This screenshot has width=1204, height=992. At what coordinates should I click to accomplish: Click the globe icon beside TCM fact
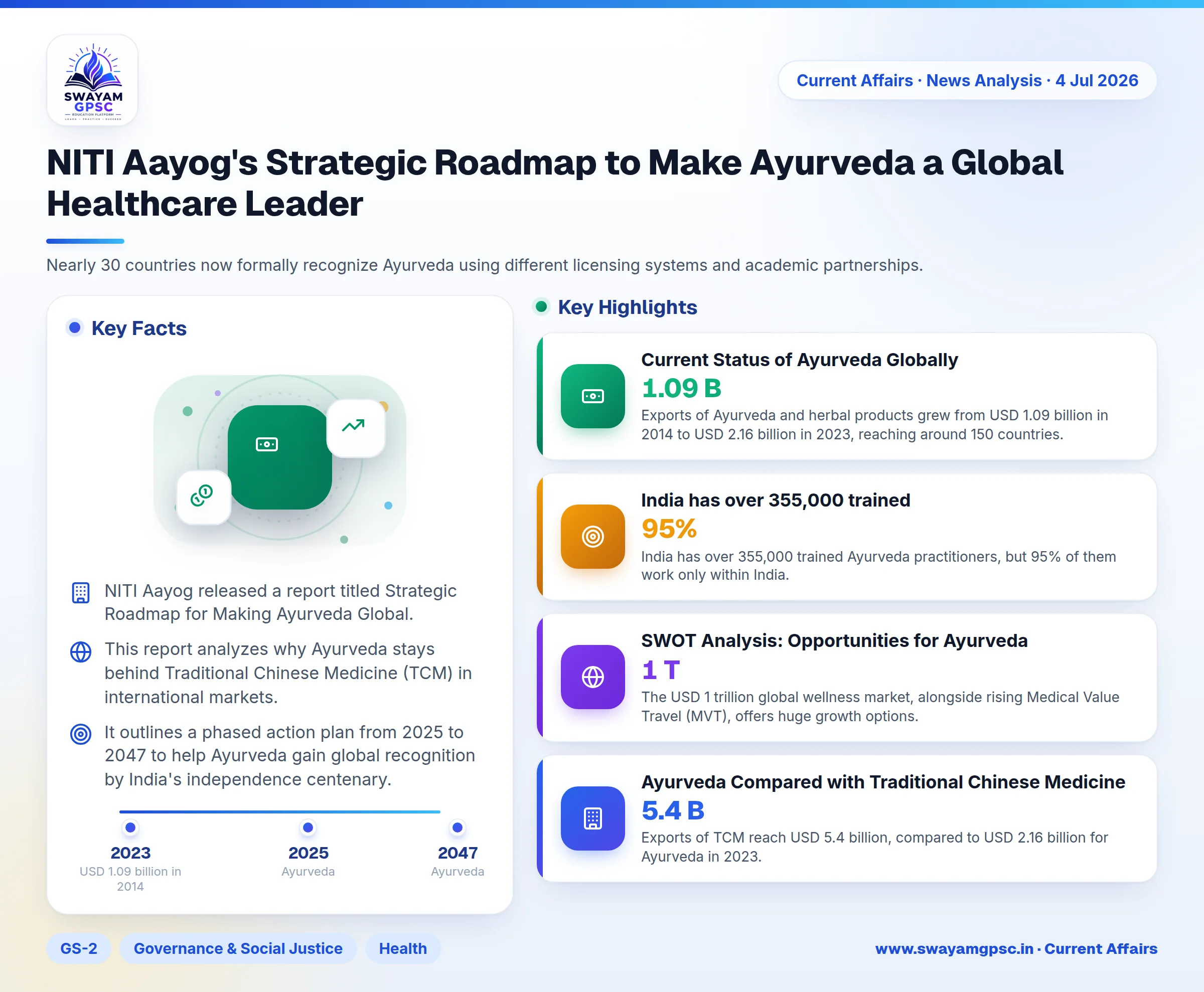pyautogui.click(x=81, y=651)
